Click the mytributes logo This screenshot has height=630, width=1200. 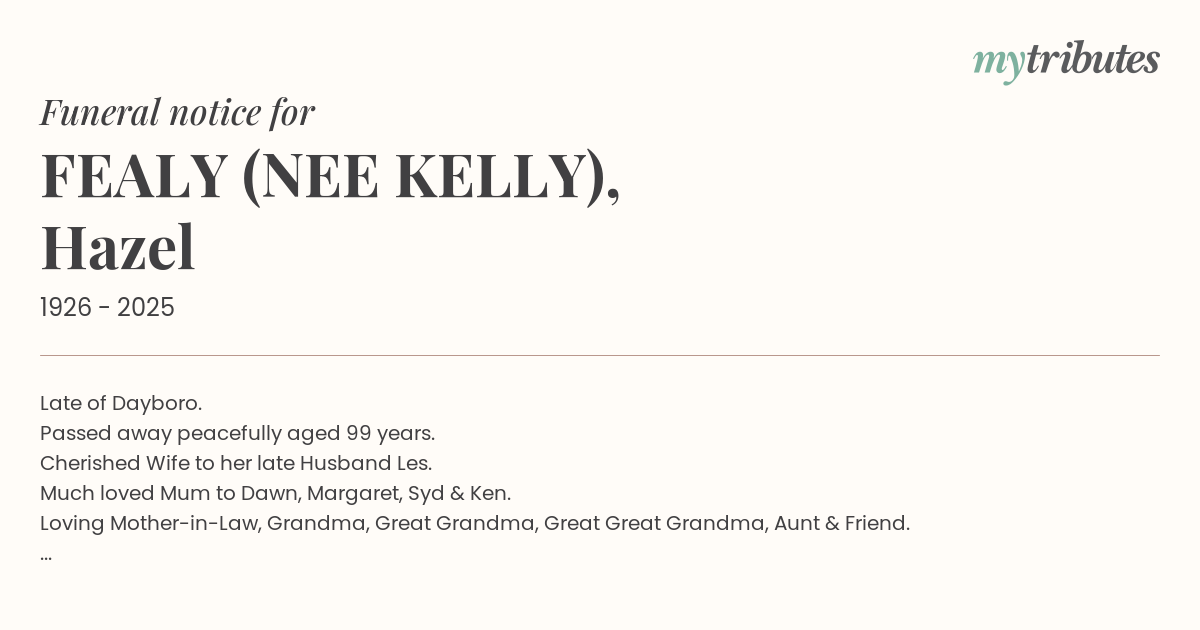1066,60
